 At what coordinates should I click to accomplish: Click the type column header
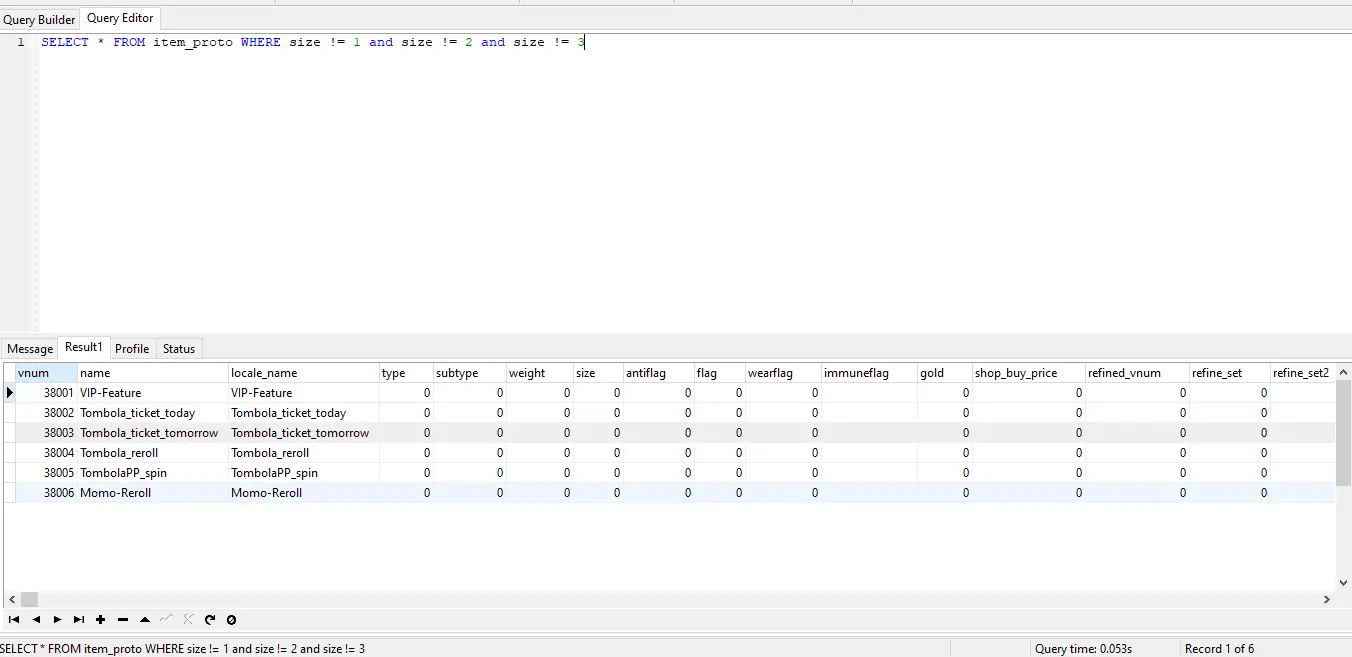coord(406,373)
